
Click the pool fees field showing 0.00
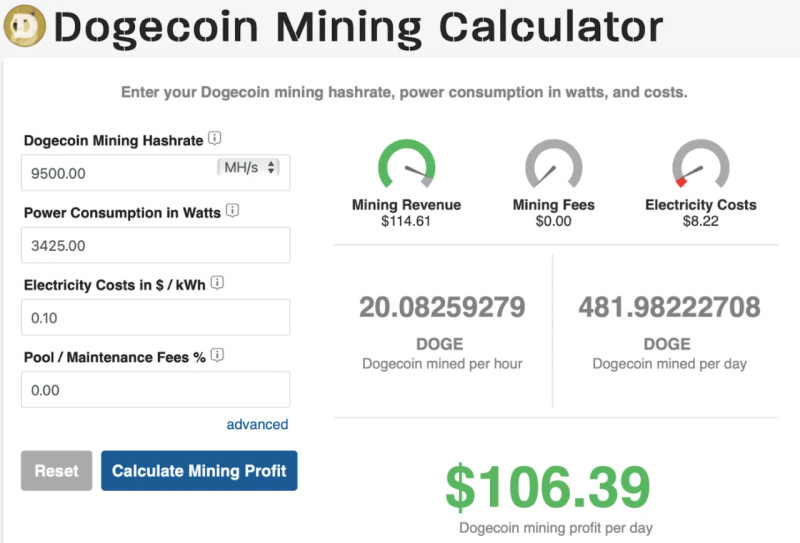coord(155,389)
